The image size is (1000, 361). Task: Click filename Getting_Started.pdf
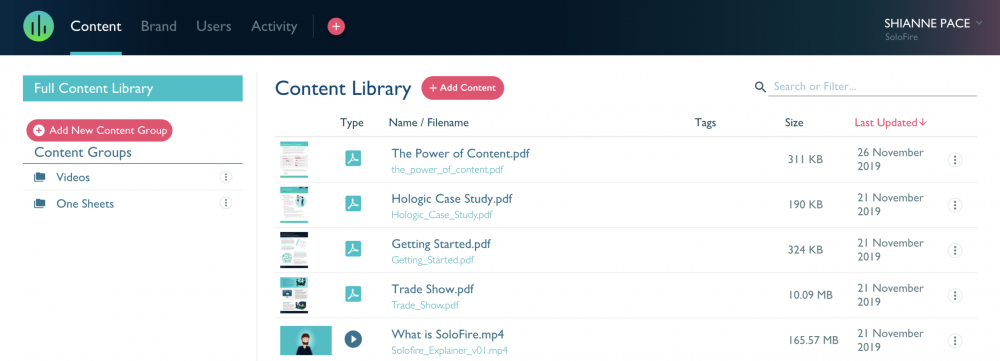pyautogui.click(x=433, y=260)
